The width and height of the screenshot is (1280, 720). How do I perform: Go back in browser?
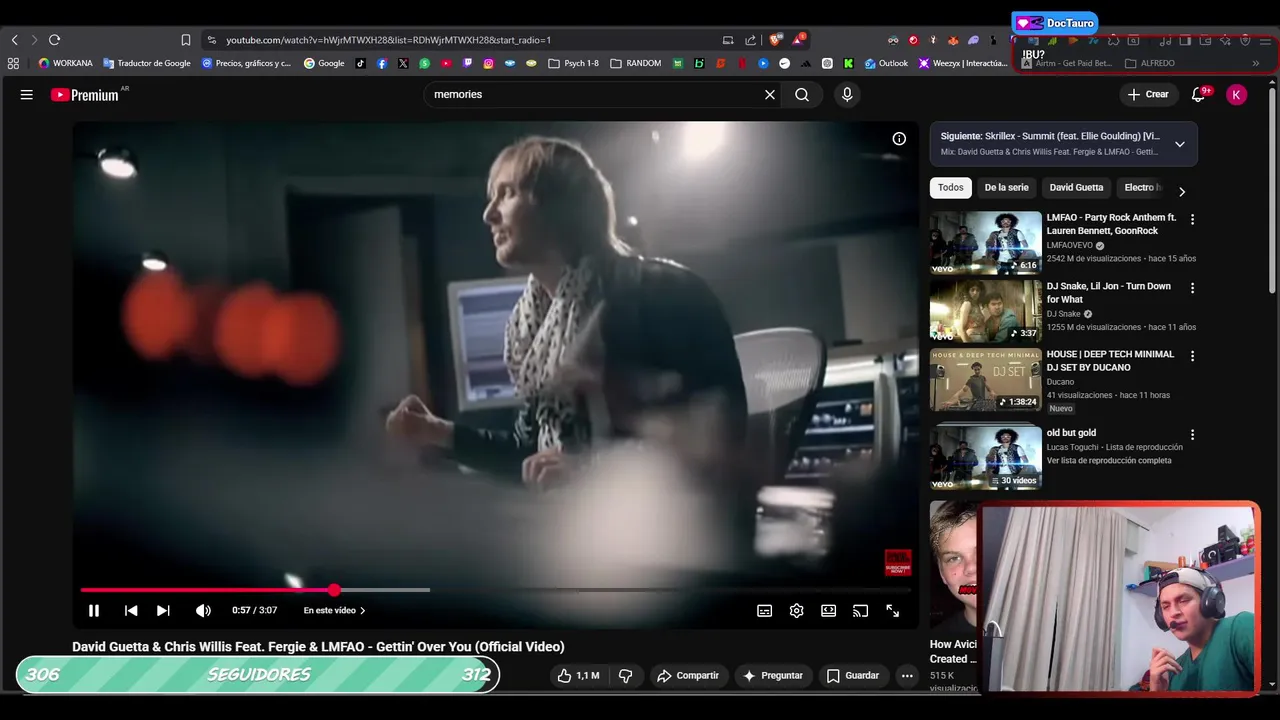15,40
